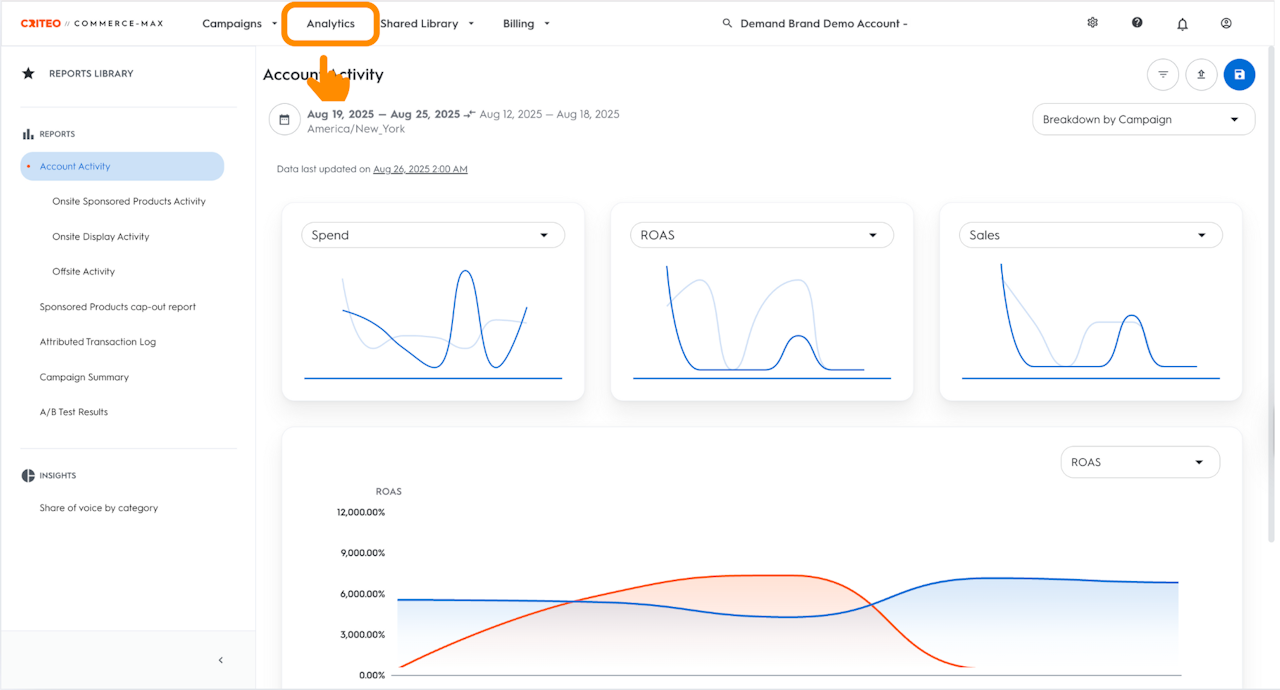The height and width of the screenshot is (690, 1280).
Task: Expand the Breakdown by Campaign dropdown
Action: (x=1142, y=120)
